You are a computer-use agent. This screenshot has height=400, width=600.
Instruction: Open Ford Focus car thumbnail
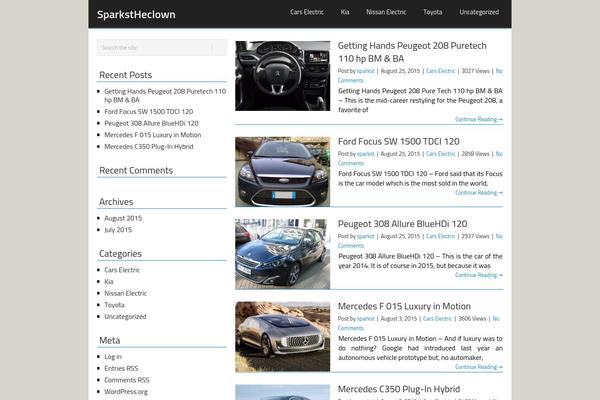pos(282,172)
